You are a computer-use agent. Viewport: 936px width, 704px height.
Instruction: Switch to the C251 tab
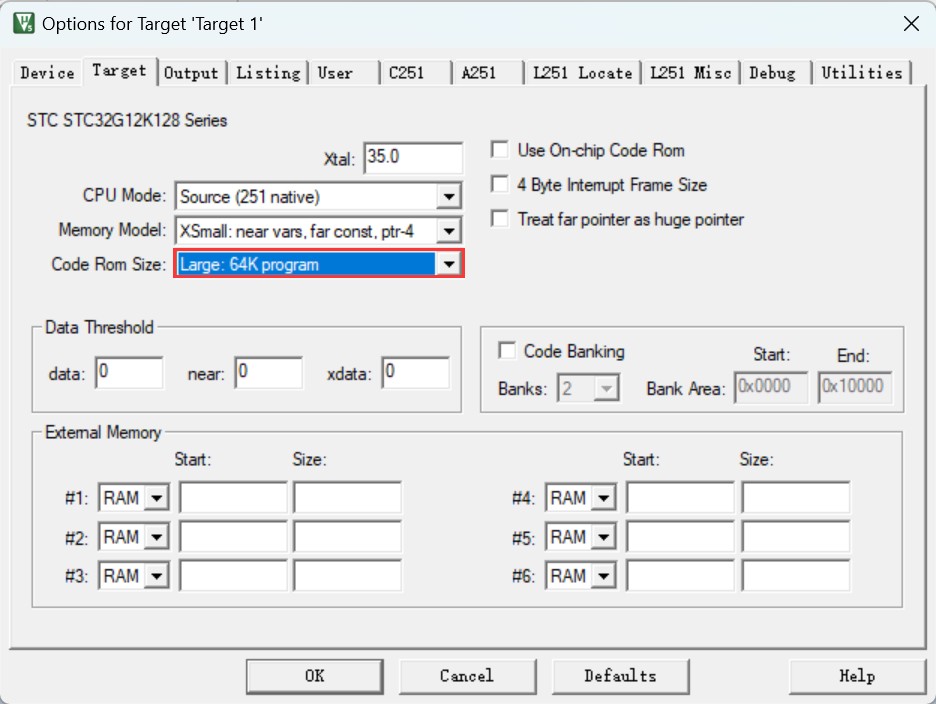(x=415, y=73)
